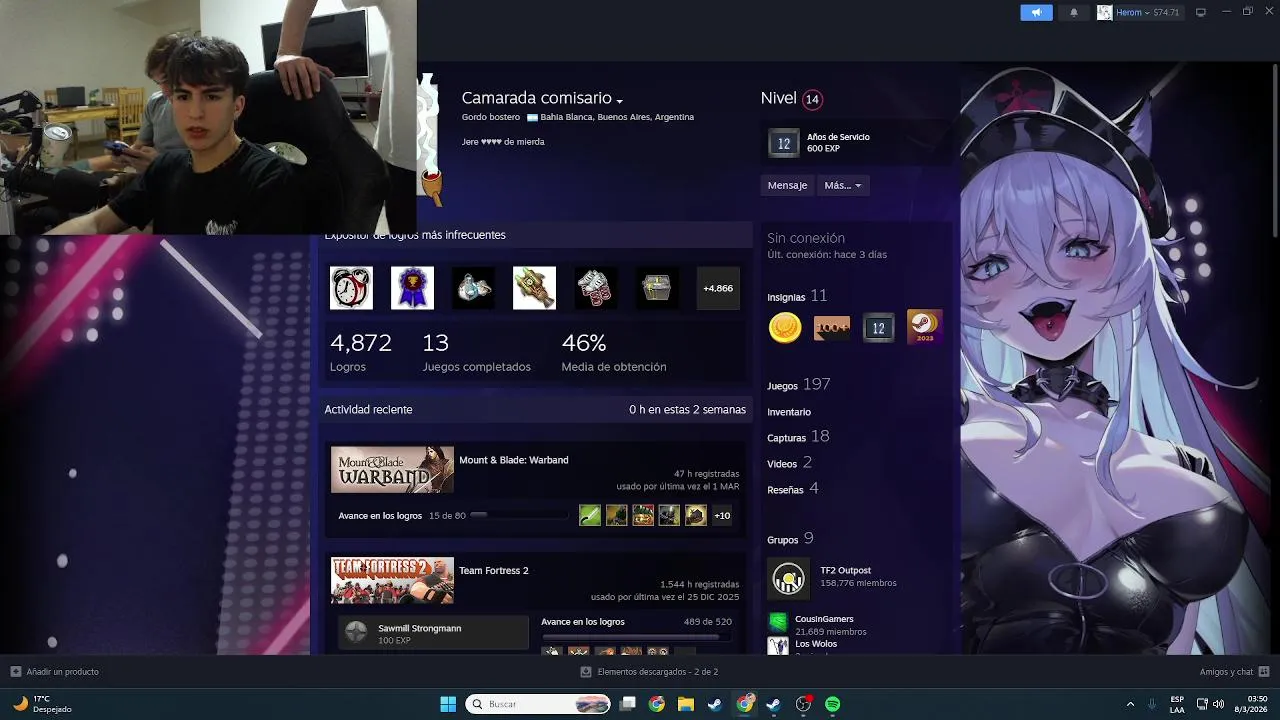The height and width of the screenshot is (720, 1280).
Task: Open the Insignias 11 link
Action: pyautogui.click(x=797, y=296)
